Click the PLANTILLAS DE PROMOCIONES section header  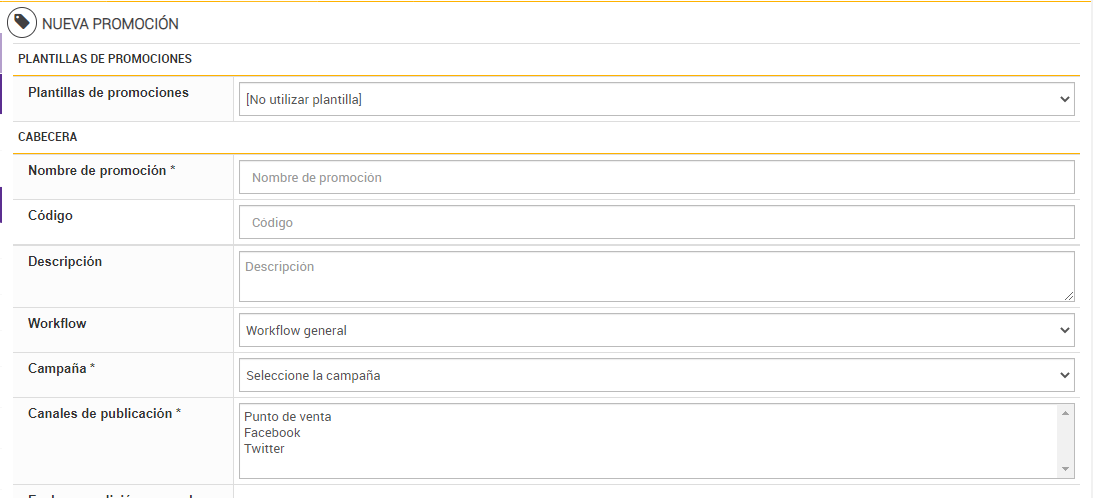click(x=105, y=59)
